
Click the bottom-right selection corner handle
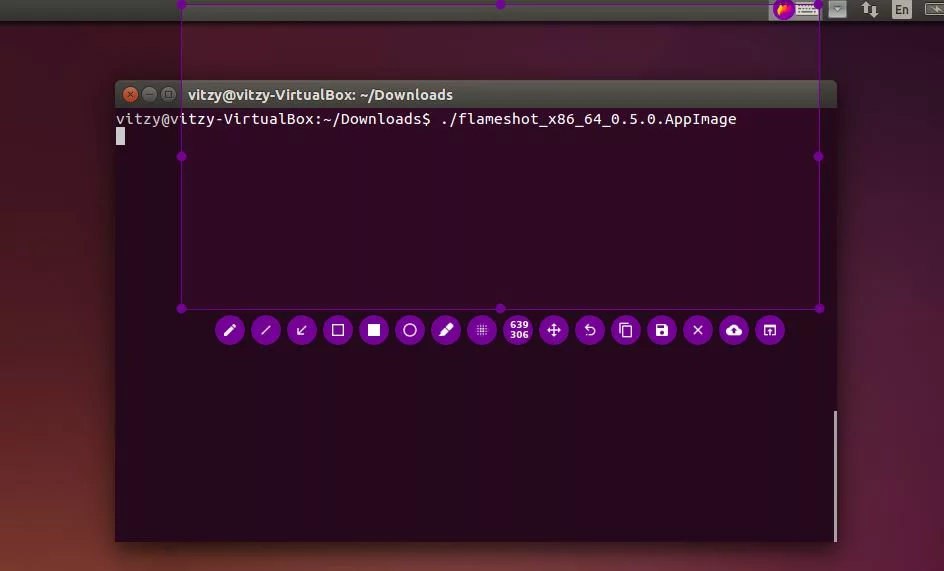coord(819,308)
